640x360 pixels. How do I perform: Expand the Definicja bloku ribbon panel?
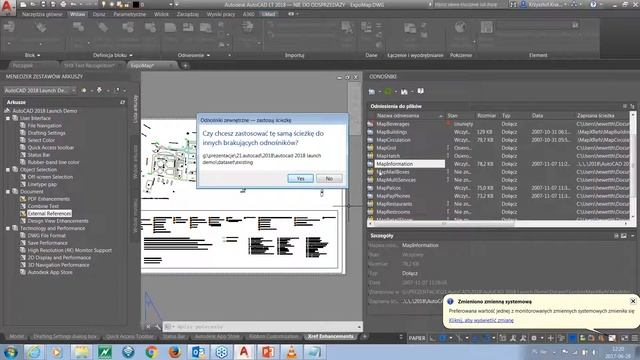tap(113, 55)
